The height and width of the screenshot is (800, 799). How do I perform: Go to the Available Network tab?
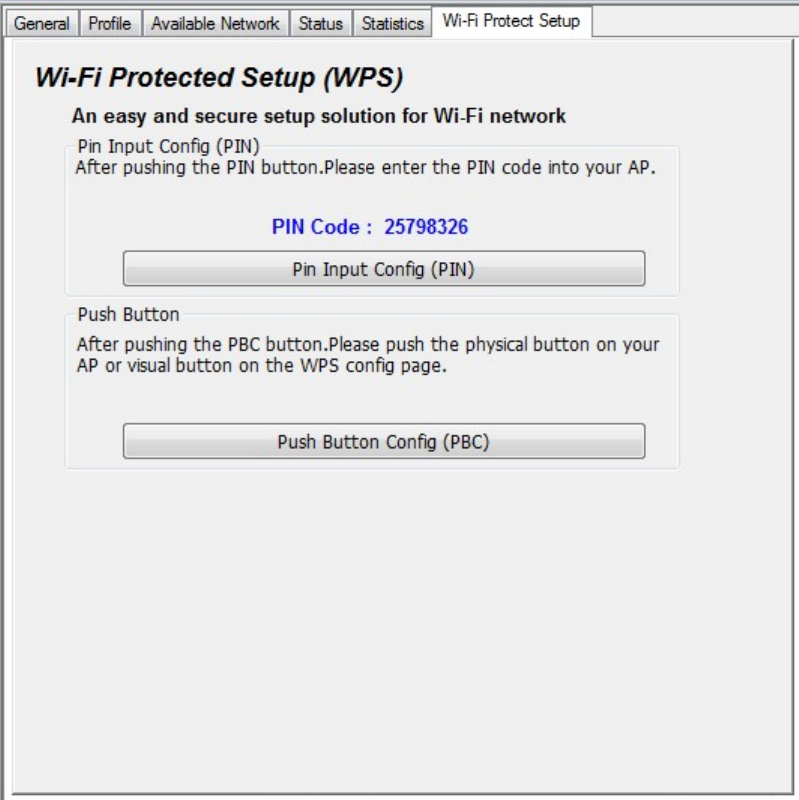coord(215,23)
